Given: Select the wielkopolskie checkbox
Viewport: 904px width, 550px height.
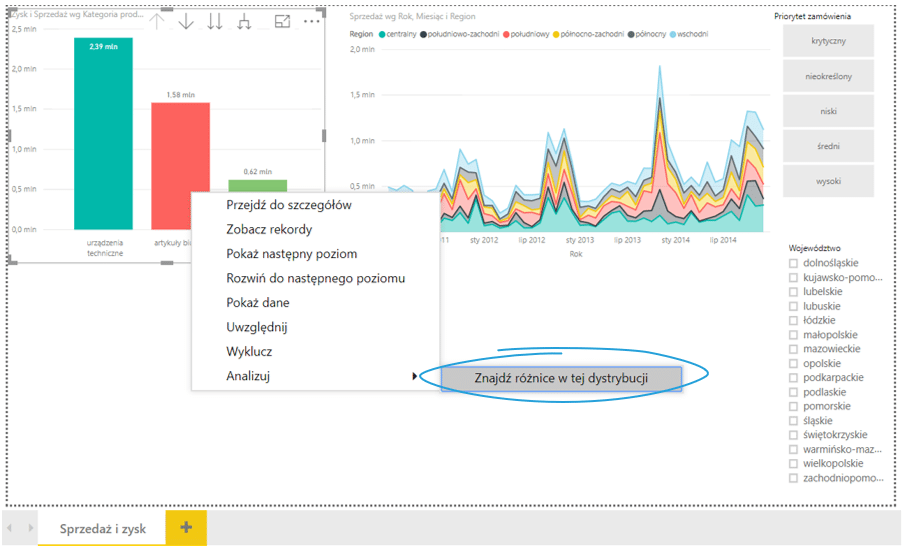Looking at the screenshot, I should 794,464.
